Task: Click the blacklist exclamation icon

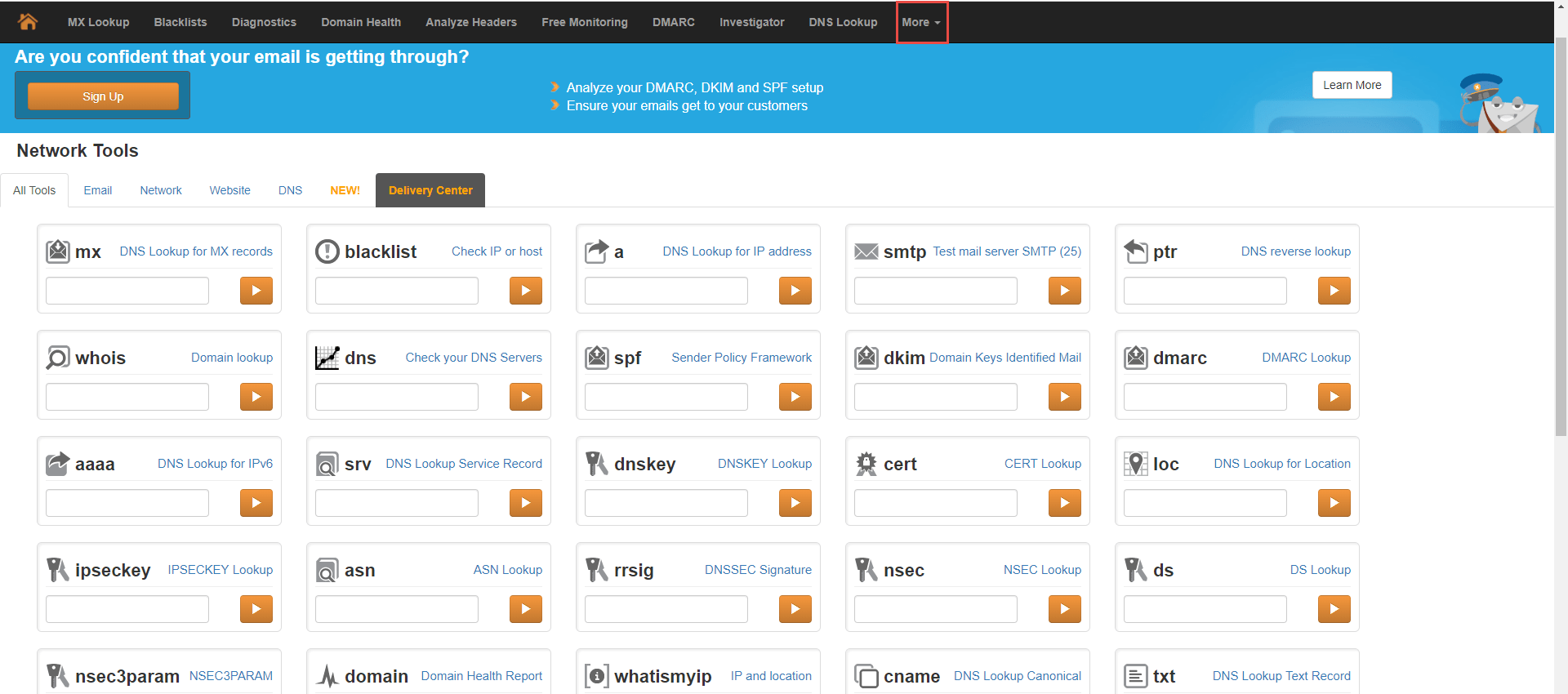Action: tap(327, 251)
